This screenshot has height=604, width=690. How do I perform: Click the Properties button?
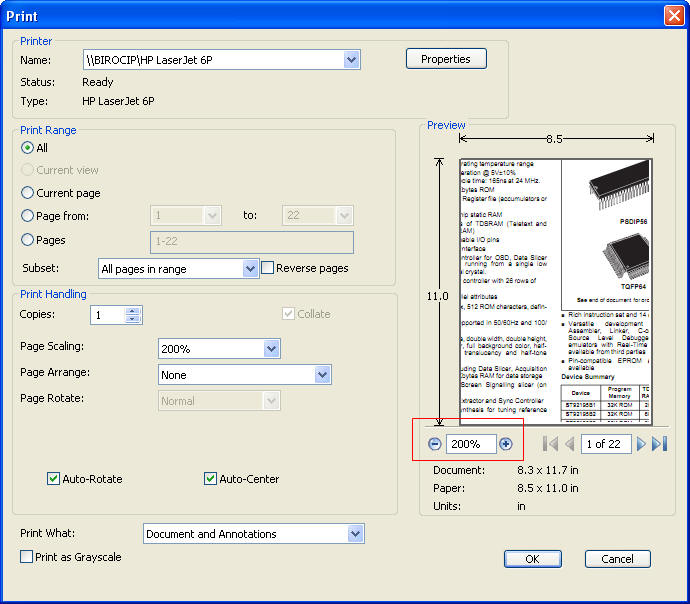pyautogui.click(x=446, y=59)
